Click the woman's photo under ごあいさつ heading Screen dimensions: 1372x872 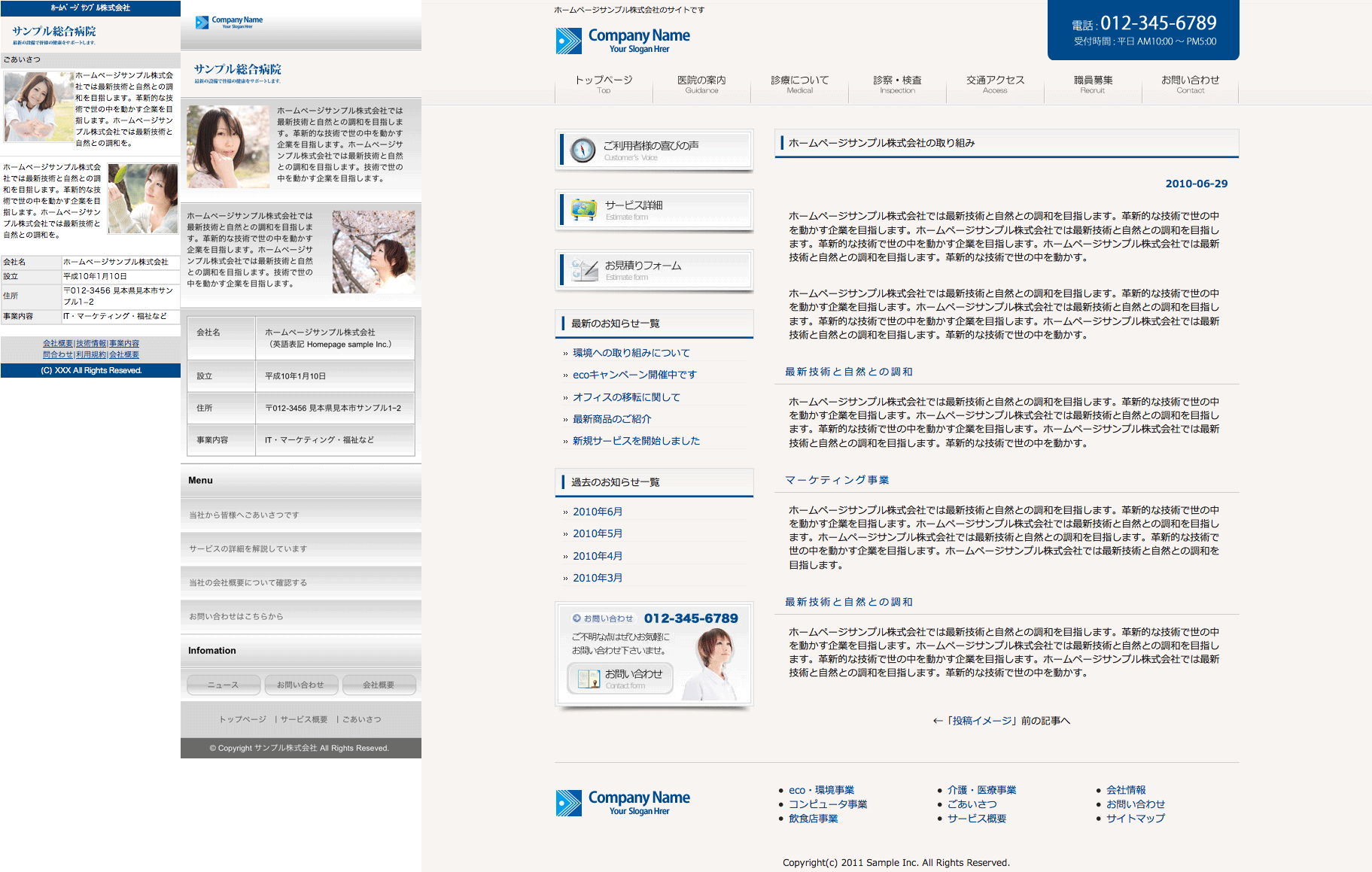click(38, 107)
